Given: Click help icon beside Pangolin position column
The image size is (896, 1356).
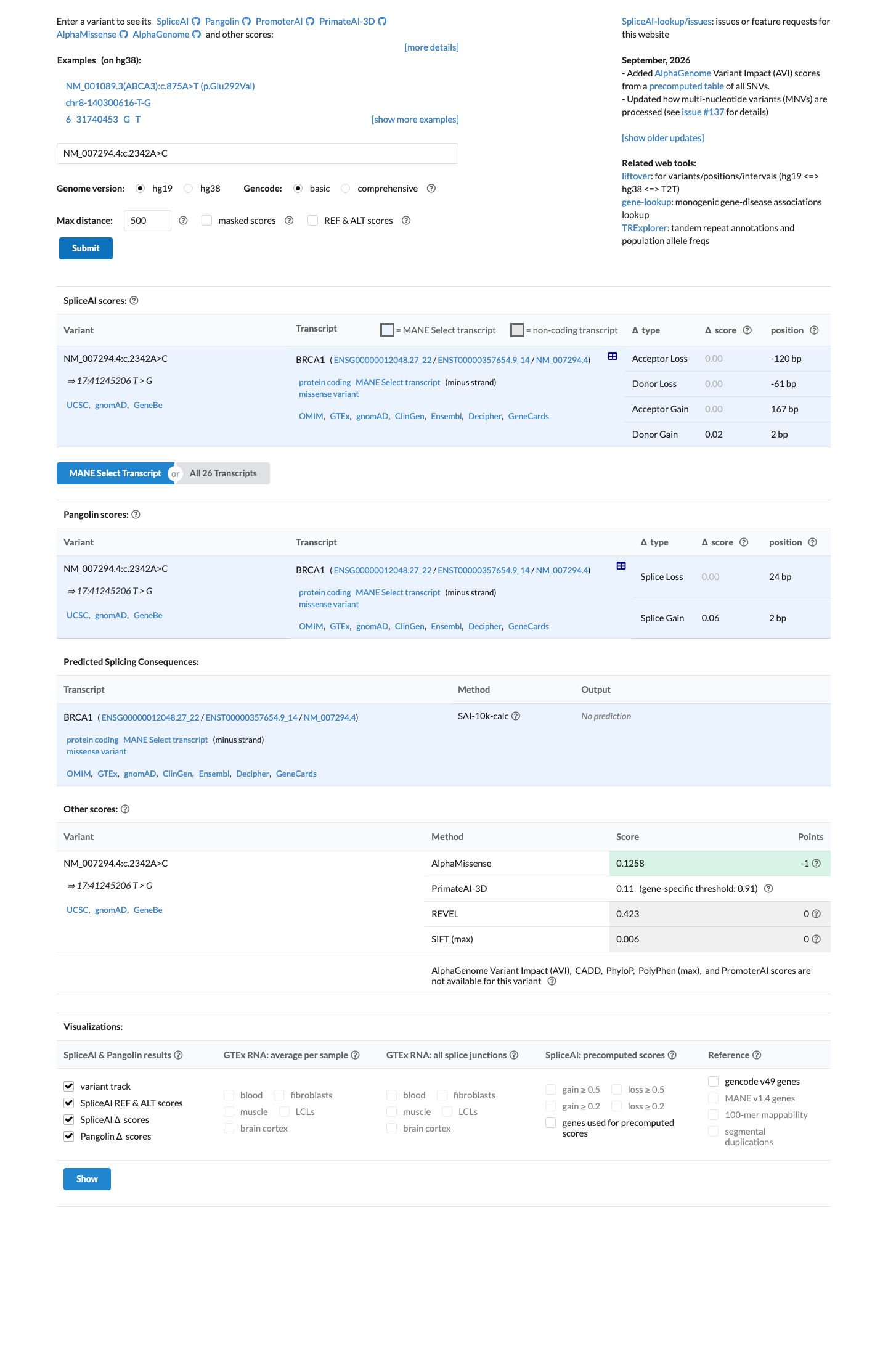Looking at the screenshot, I should pyautogui.click(x=812, y=542).
